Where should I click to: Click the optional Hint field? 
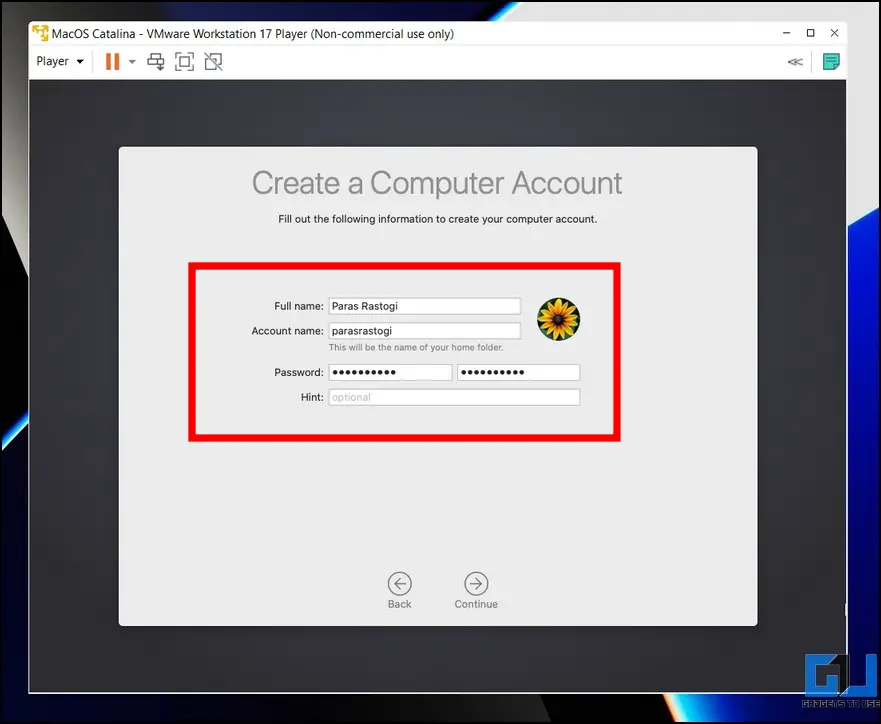[454, 397]
